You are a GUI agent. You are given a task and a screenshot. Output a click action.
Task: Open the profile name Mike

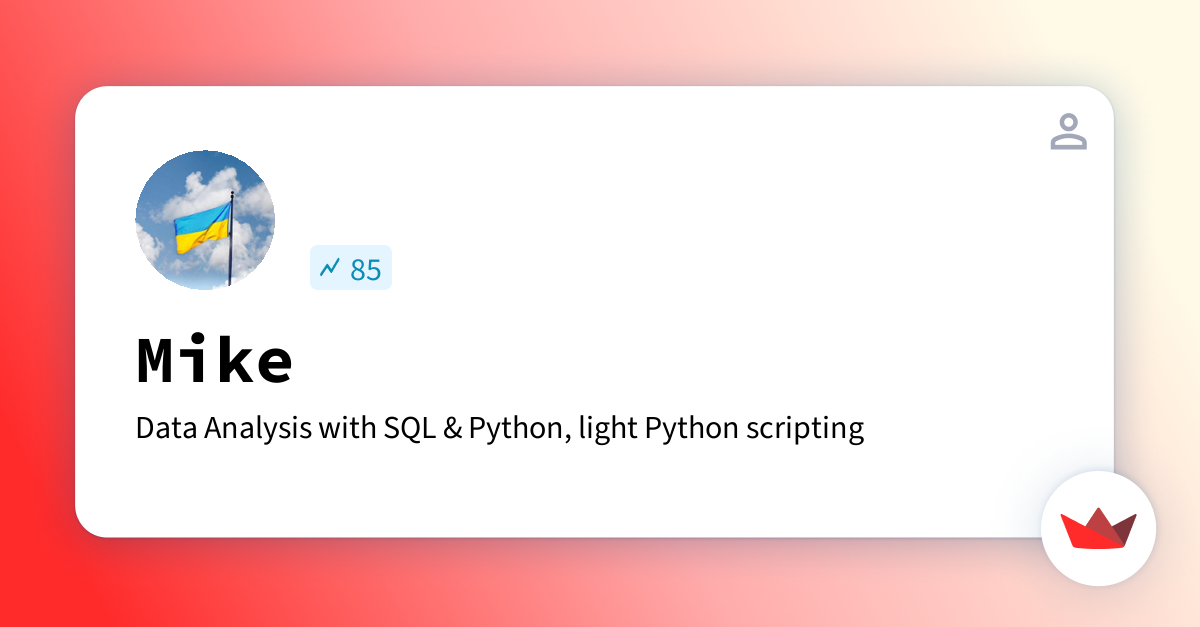[215, 361]
